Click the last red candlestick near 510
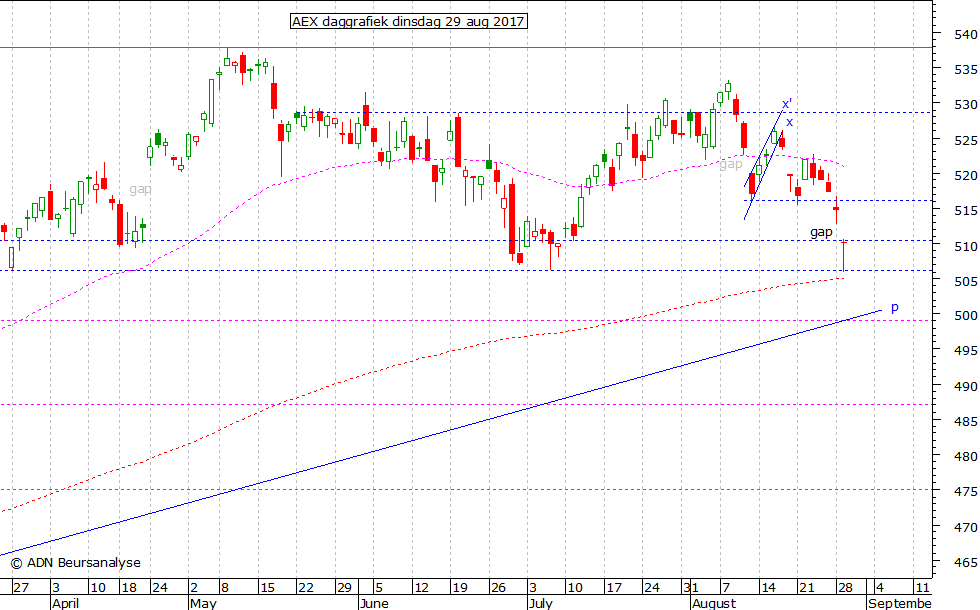Viewport: 980px width, 610px height. click(x=844, y=256)
